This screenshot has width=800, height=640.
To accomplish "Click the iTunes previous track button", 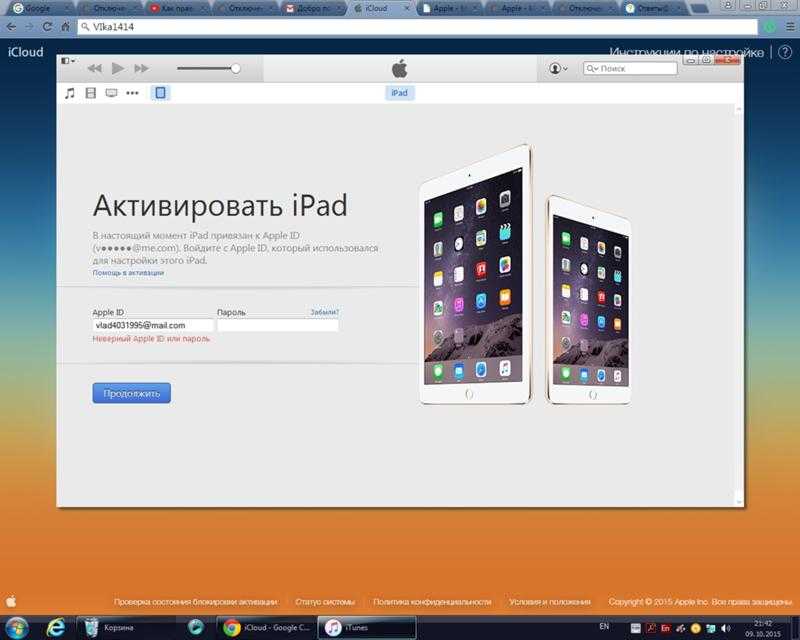I will pos(94,68).
